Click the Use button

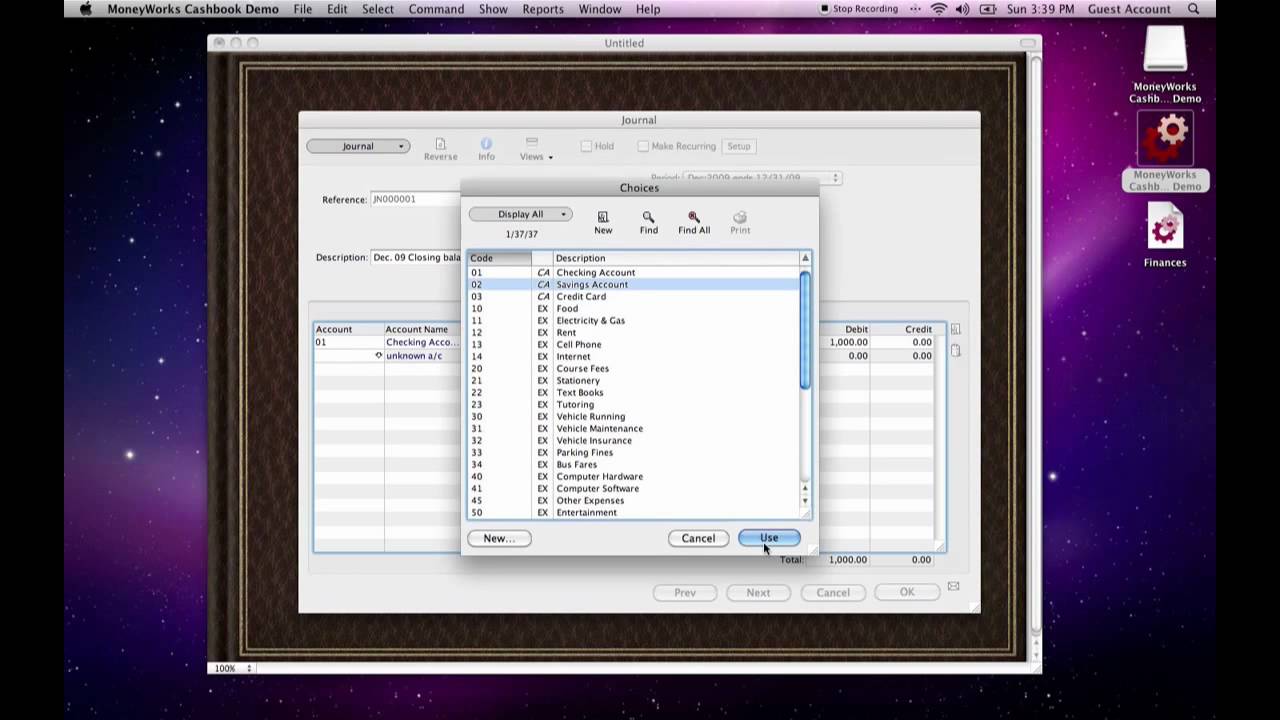pos(769,538)
